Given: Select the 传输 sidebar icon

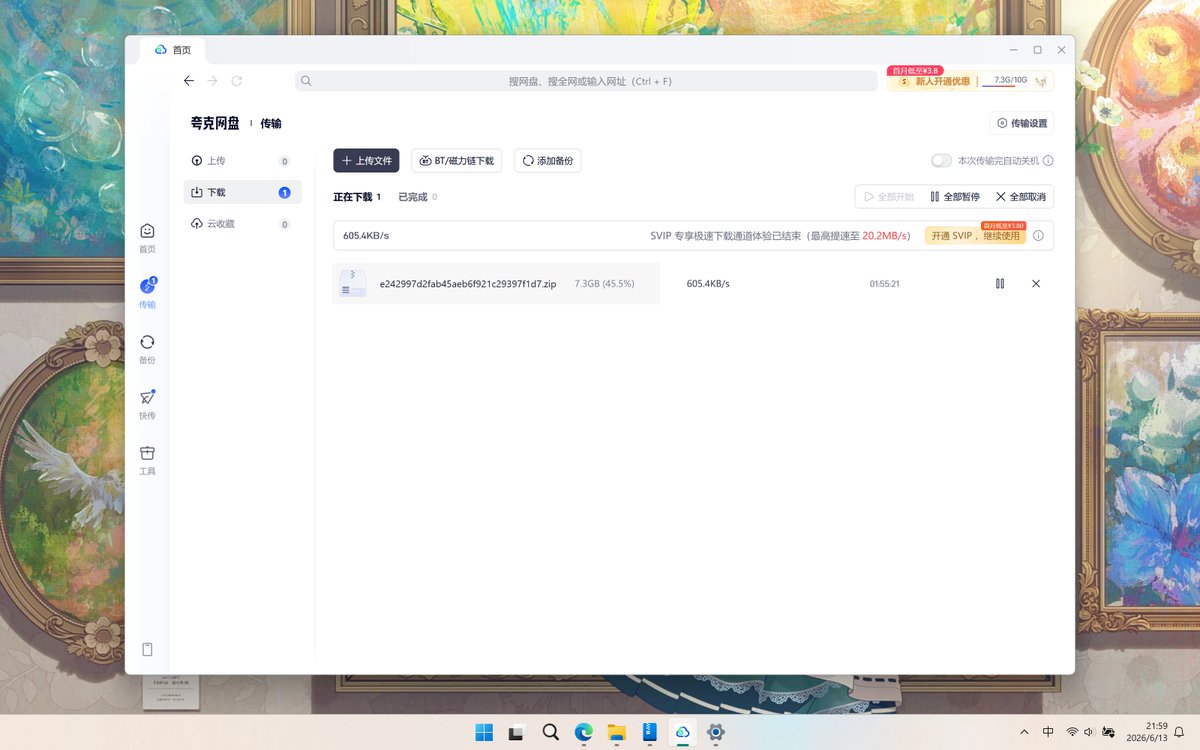Looking at the screenshot, I should point(147,293).
